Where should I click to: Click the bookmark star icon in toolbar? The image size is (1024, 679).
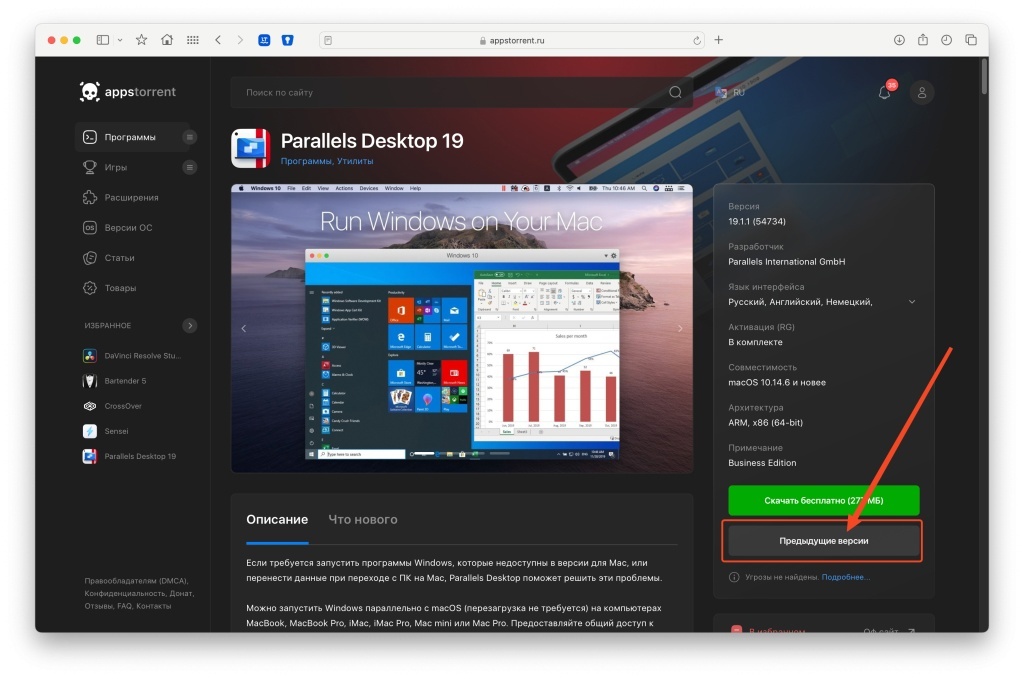[x=141, y=40]
